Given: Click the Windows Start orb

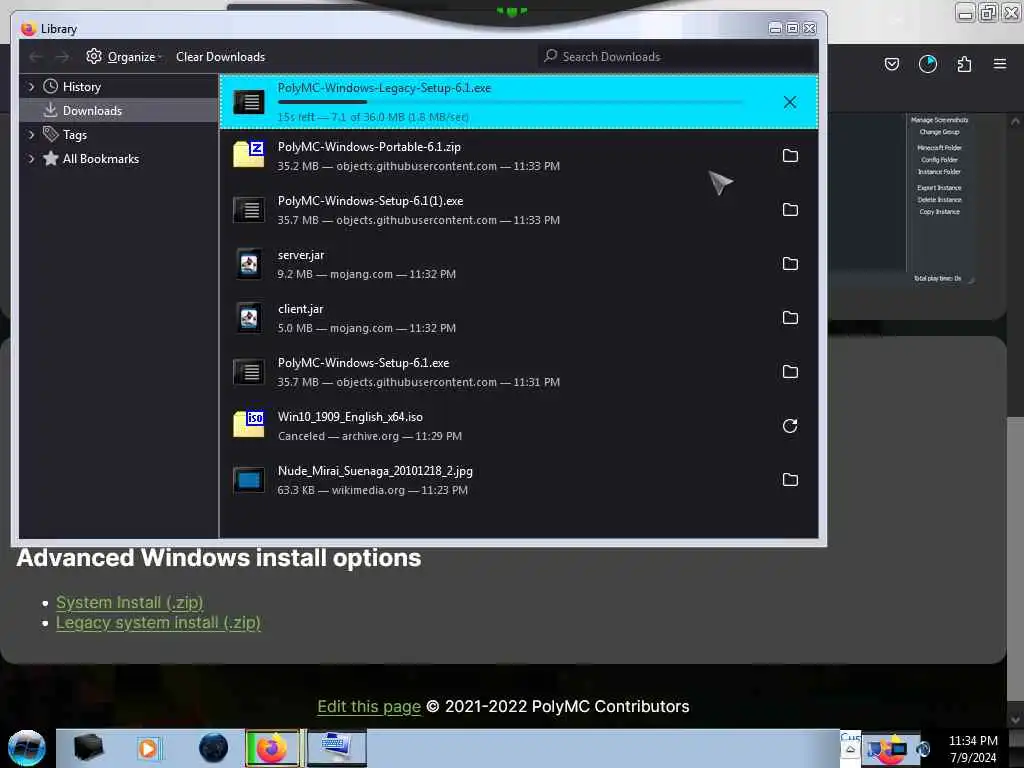Looking at the screenshot, I should (27, 748).
